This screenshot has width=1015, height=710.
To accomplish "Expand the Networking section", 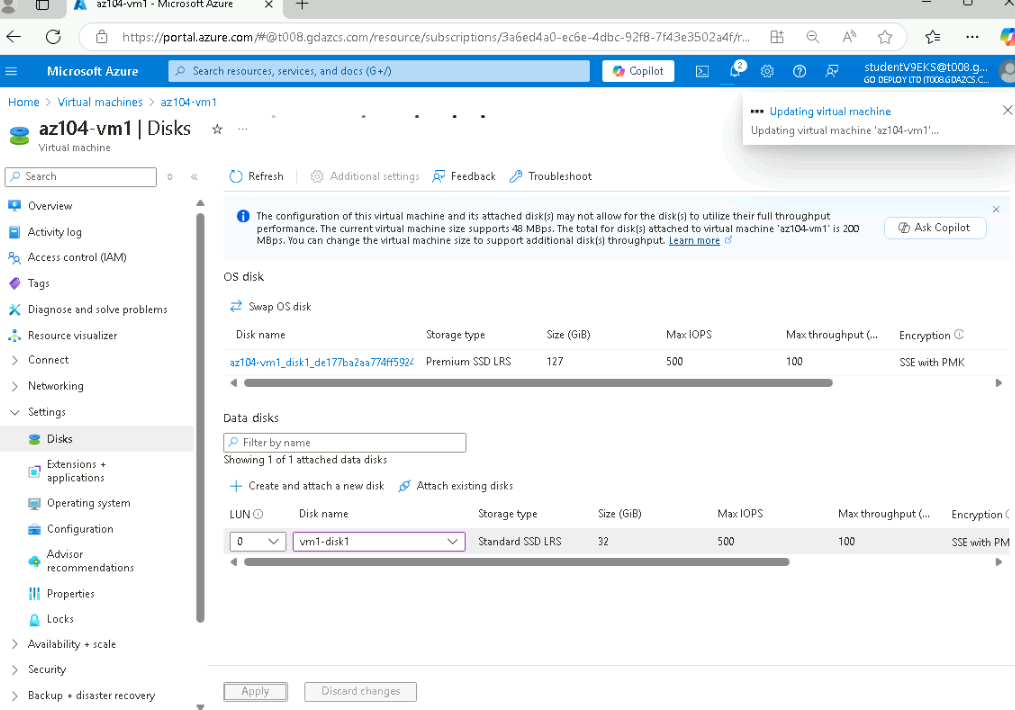I will pos(56,386).
